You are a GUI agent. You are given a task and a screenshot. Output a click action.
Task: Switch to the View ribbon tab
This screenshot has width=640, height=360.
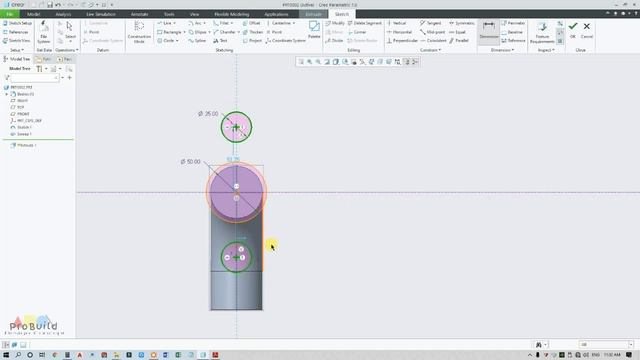point(194,14)
